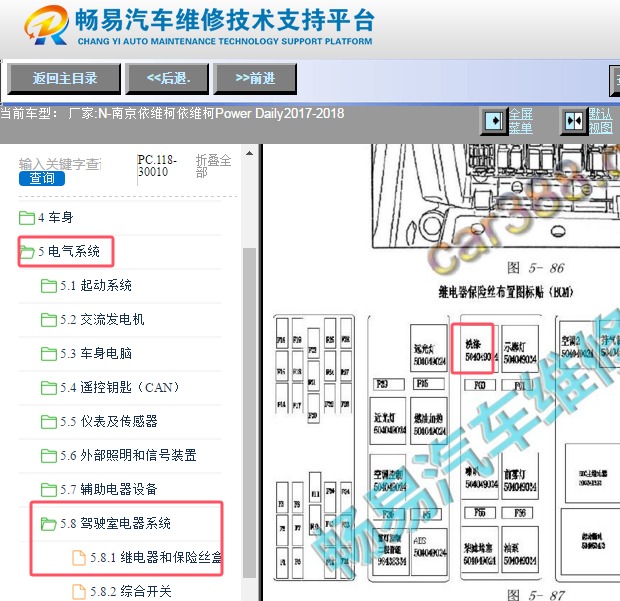Click document icon for 5.8.1
This screenshot has height=601, width=620.
click(x=79, y=558)
